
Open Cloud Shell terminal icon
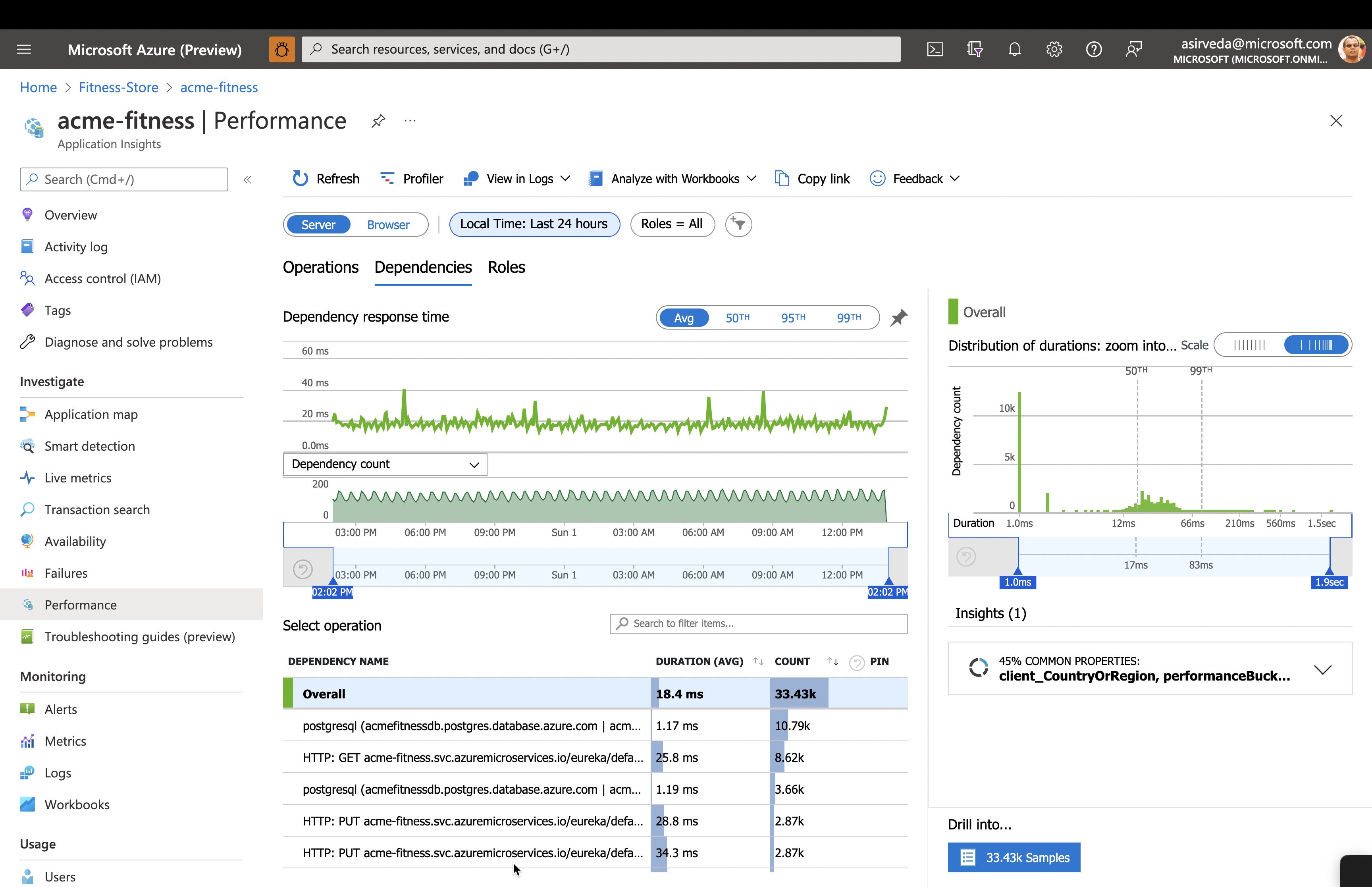[x=935, y=50]
